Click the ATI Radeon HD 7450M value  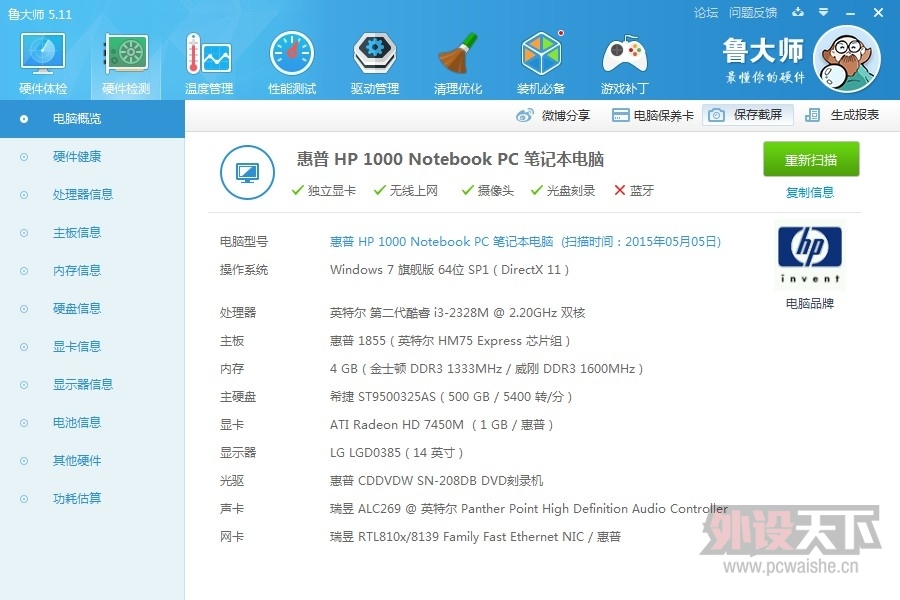pyautogui.click(x=441, y=425)
